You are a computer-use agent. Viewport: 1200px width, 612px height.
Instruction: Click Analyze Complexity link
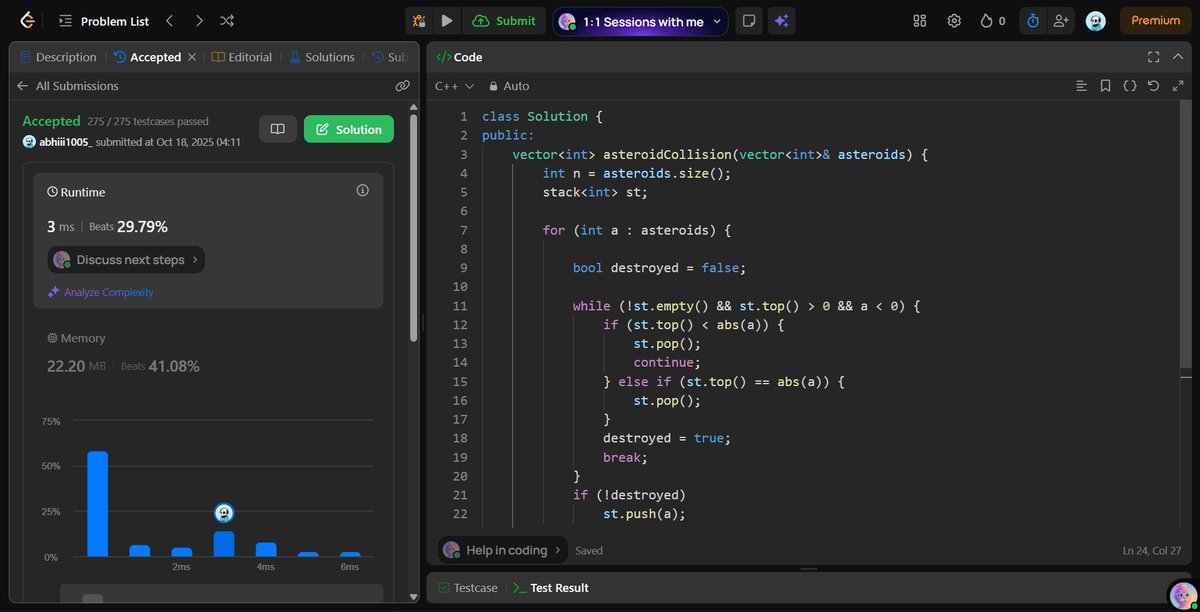[x=100, y=292]
